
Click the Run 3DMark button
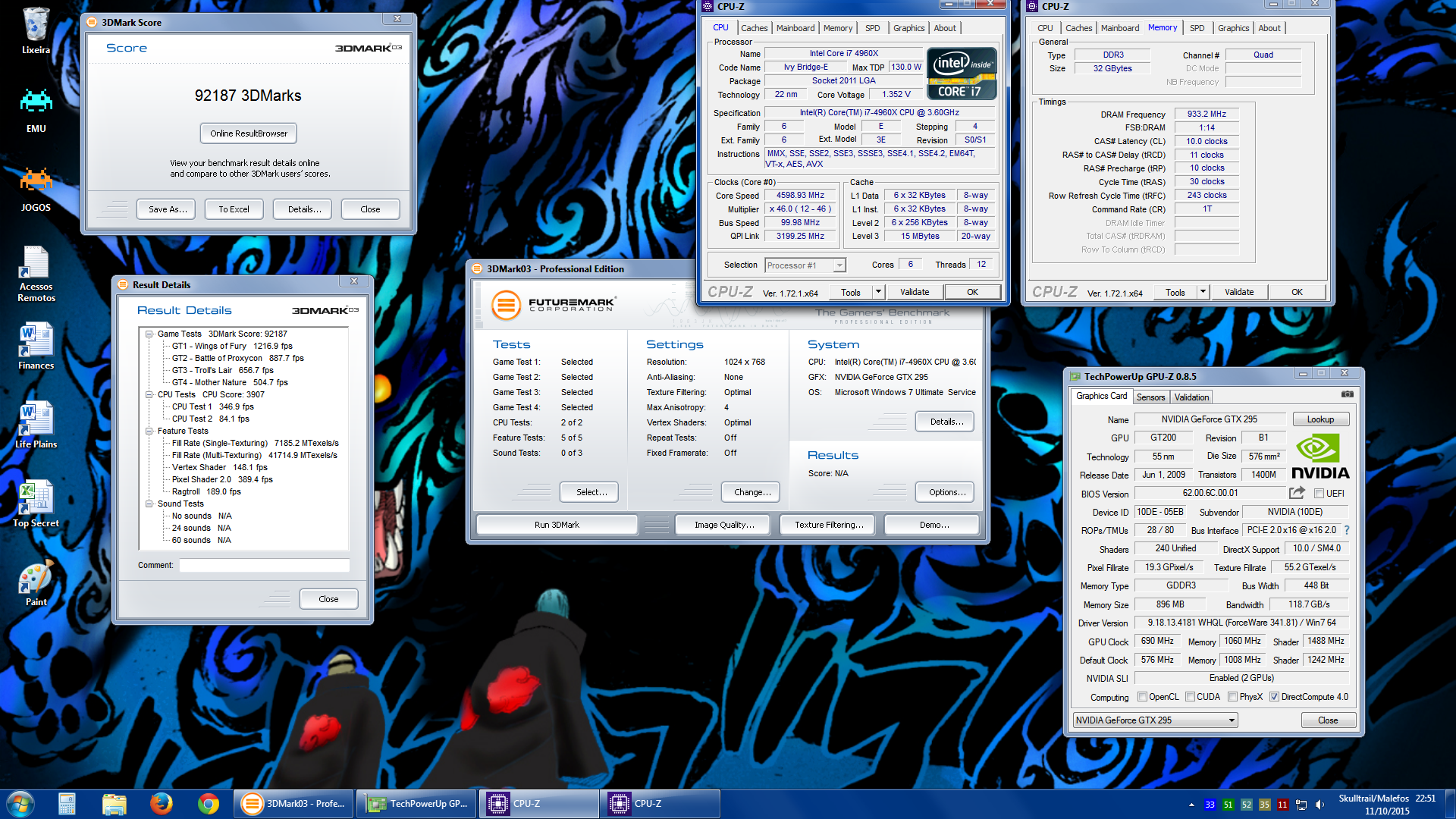(x=557, y=525)
